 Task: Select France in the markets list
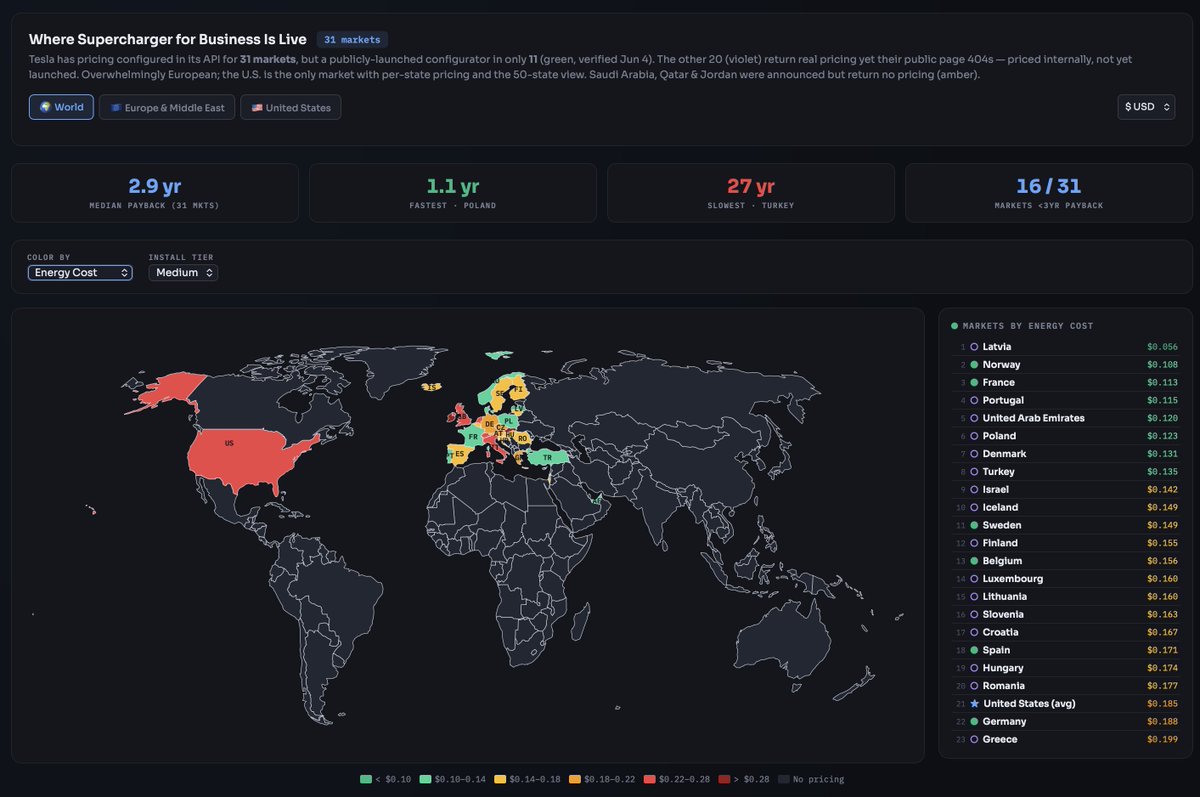click(x=1065, y=383)
